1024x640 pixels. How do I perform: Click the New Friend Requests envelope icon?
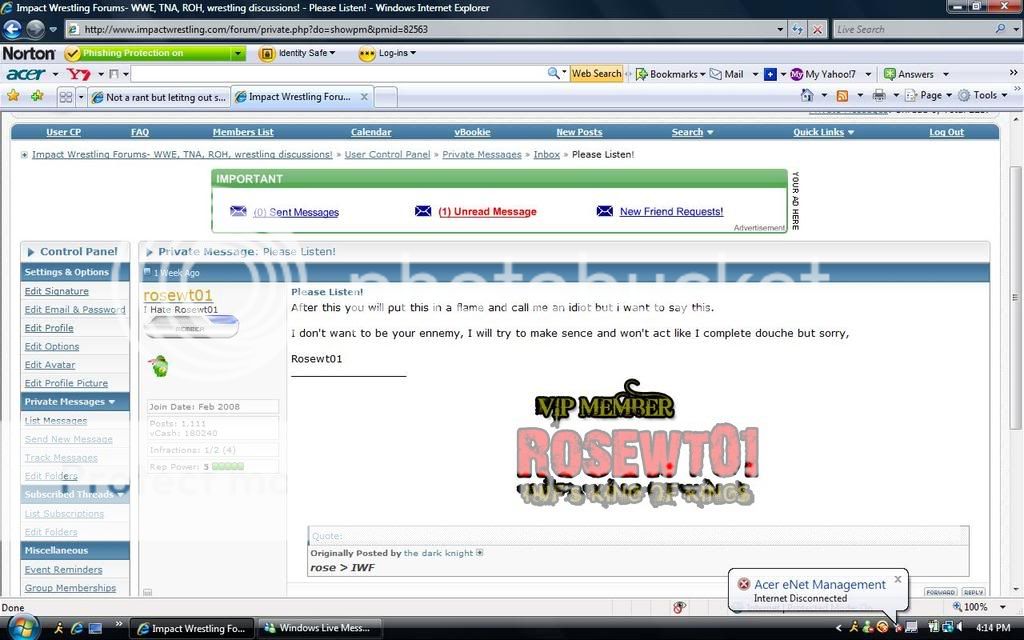[604, 212]
